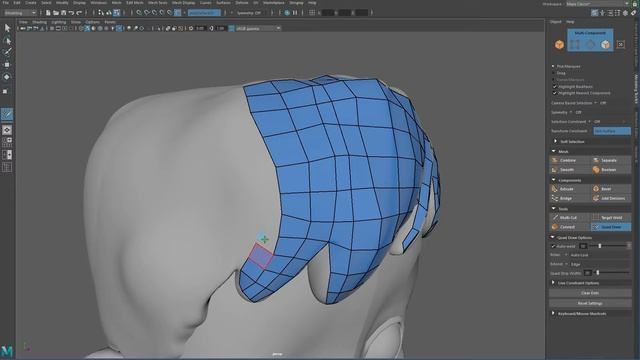The width and height of the screenshot is (640, 360).
Task: Collapse the Mesh section
Action: pos(554,151)
